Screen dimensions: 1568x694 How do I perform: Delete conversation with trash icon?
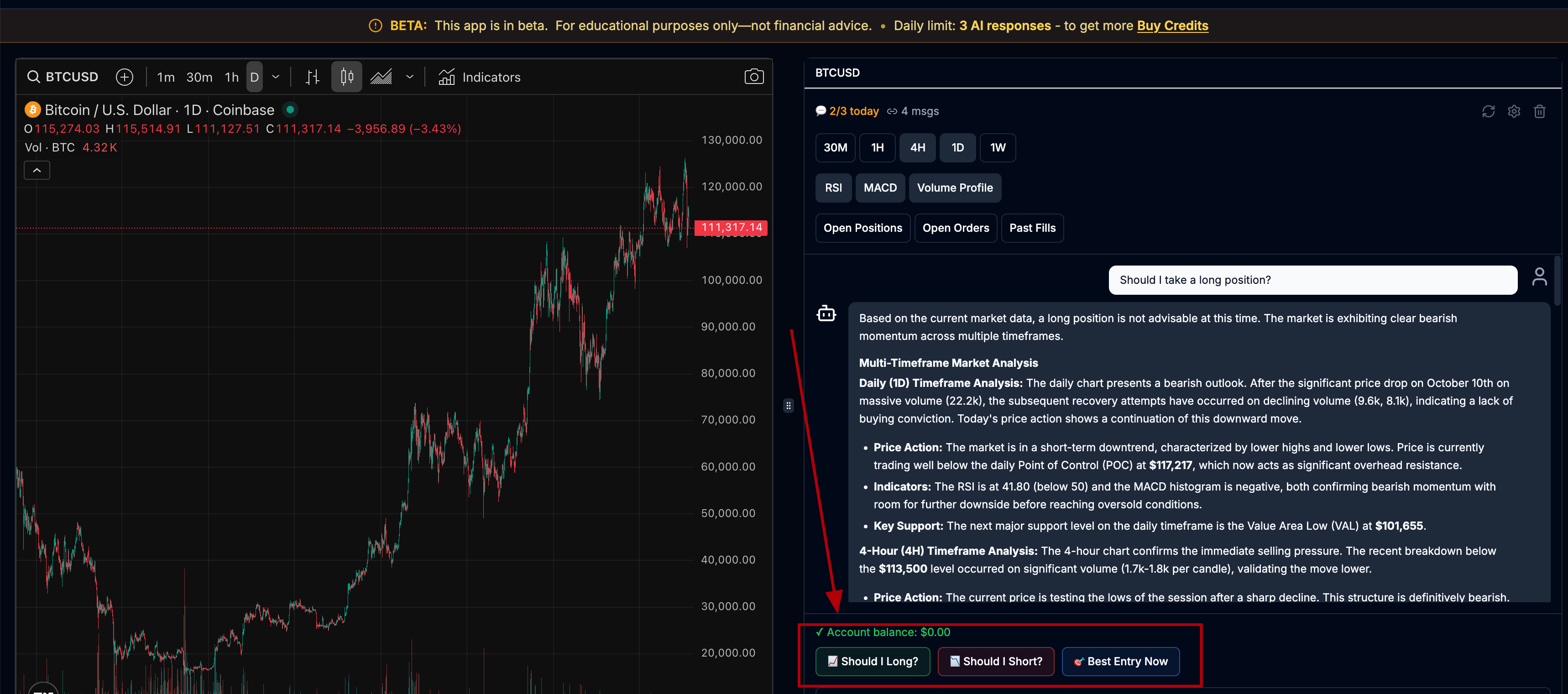(1539, 111)
